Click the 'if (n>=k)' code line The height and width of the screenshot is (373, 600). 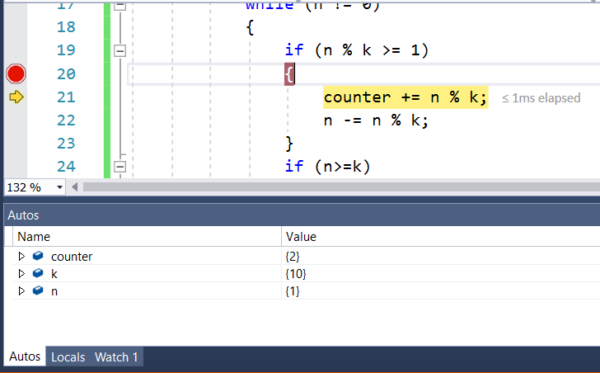click(328, 167)
